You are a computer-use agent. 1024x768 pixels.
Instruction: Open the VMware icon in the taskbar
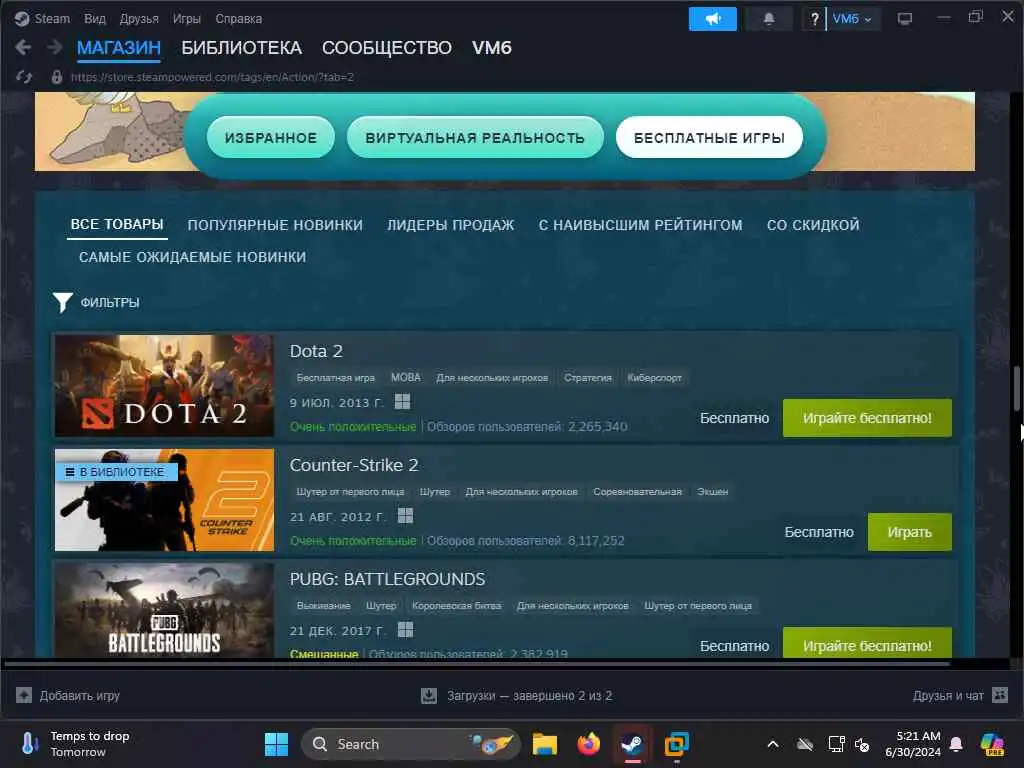[x=677, y=744]
